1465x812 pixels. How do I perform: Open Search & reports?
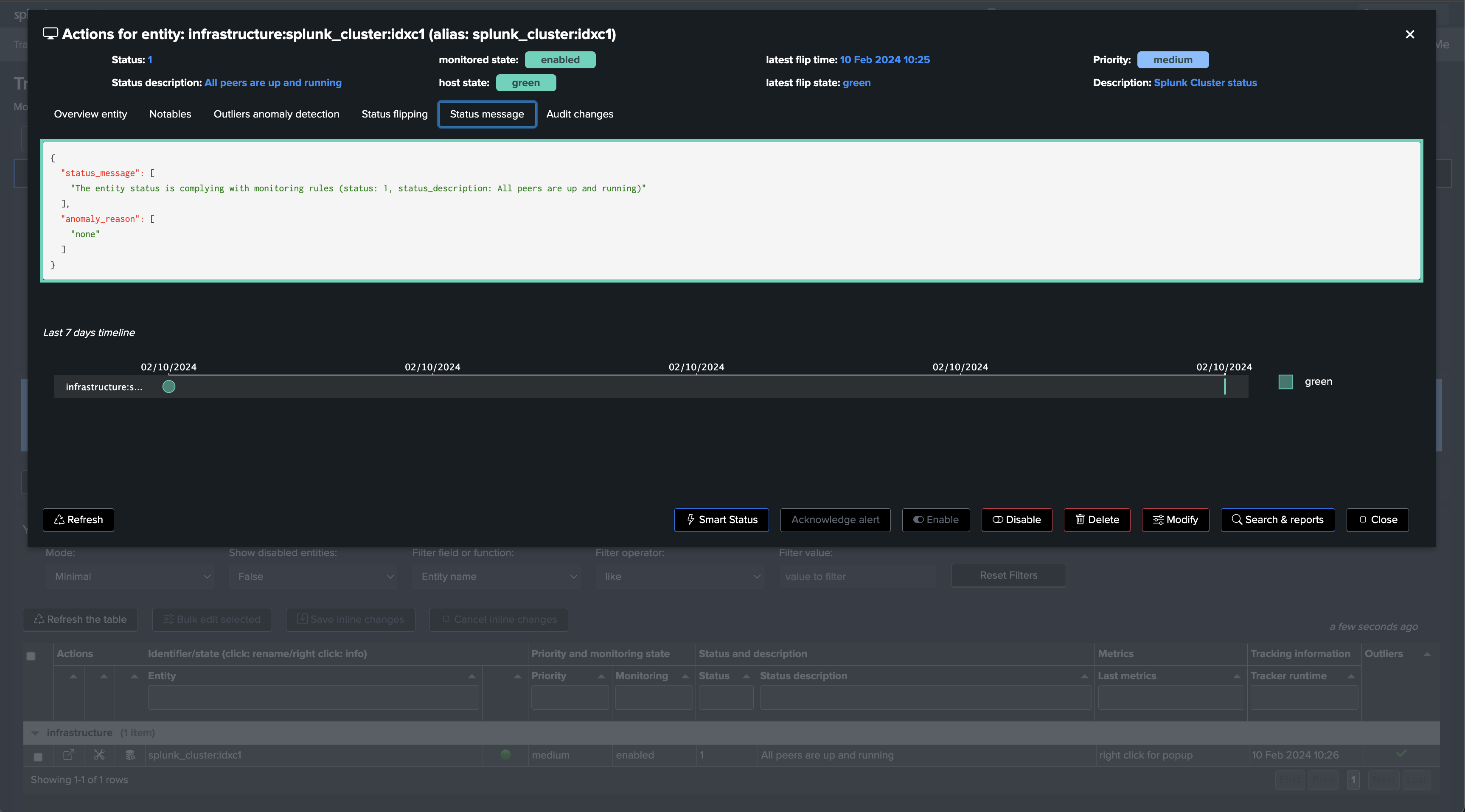tap(1277, 520)
